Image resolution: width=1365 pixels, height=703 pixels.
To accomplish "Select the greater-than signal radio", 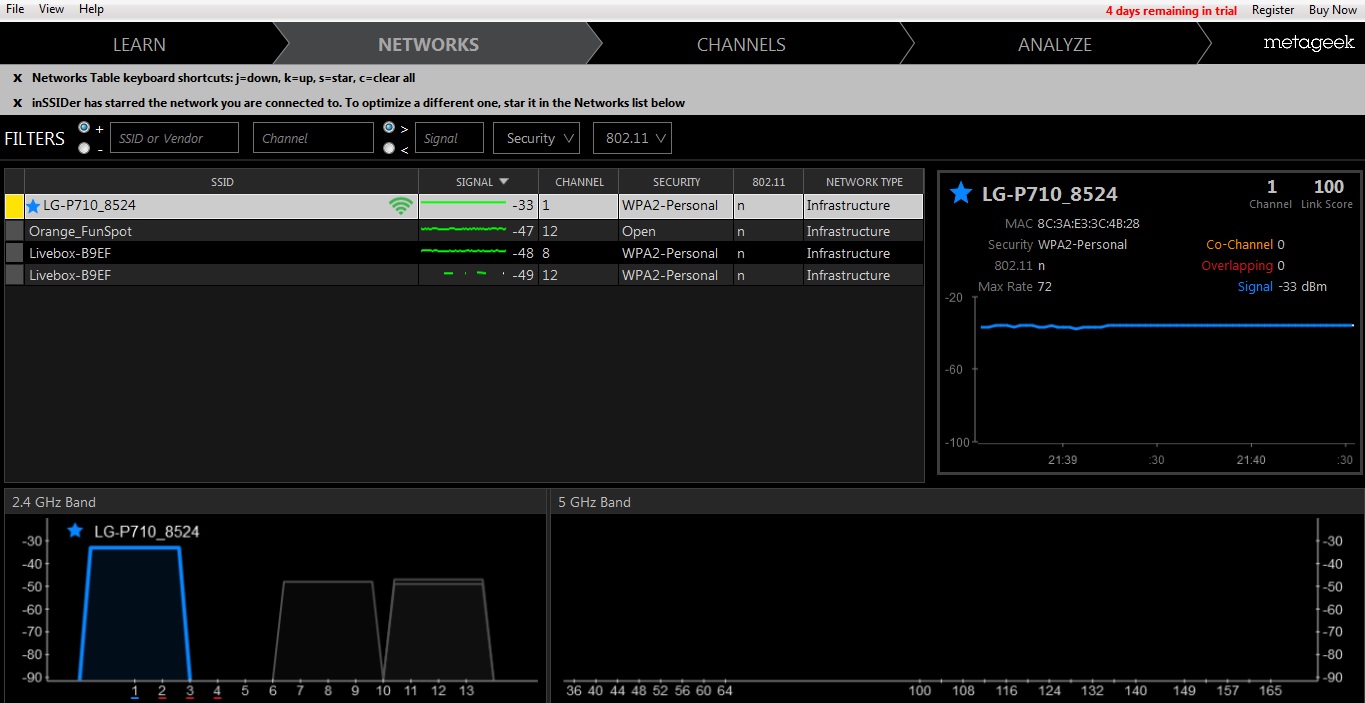I will pos(389,128).
